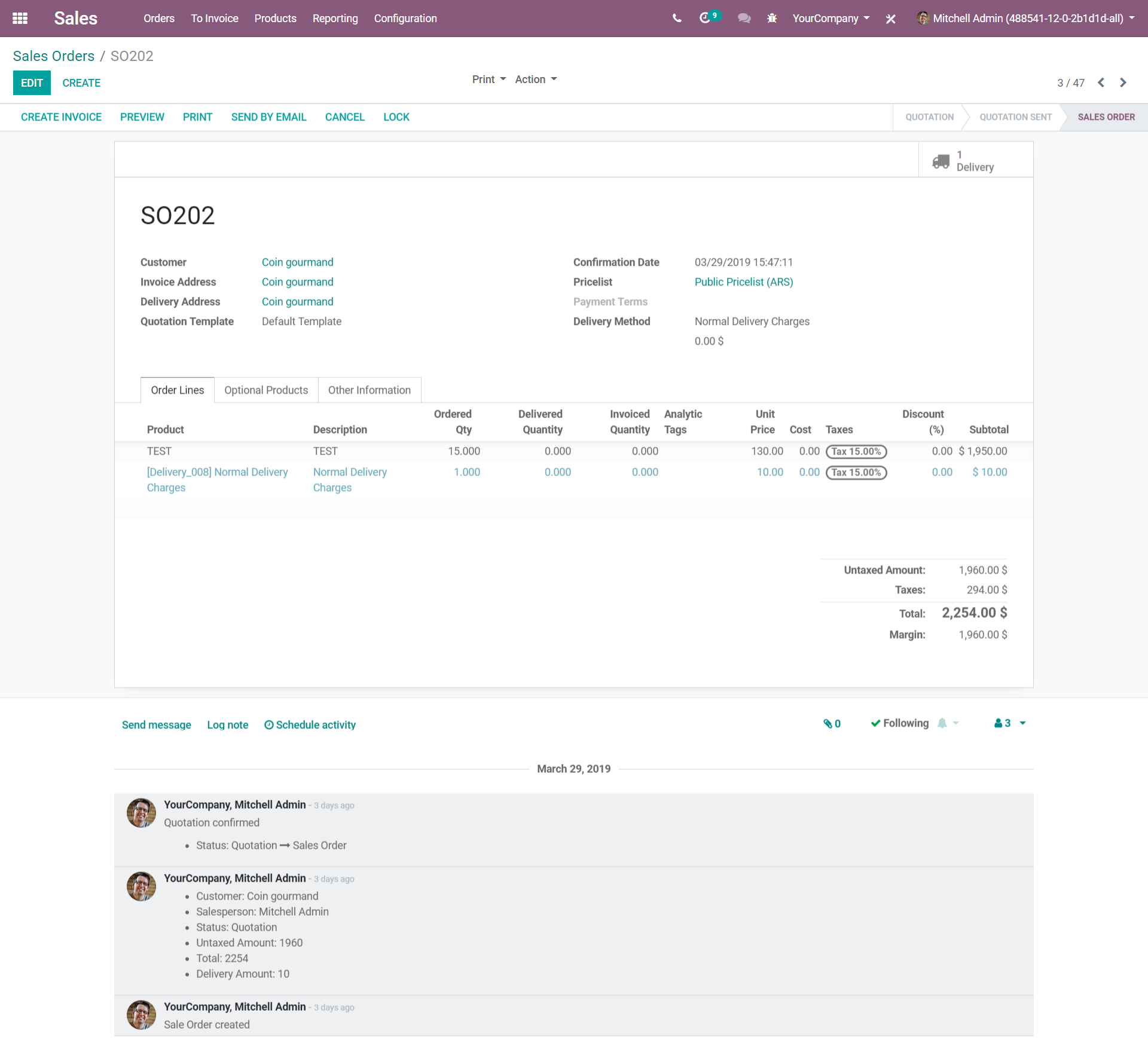Click the crossed tools icon in navbar
The image size is (1148, 1043).
(x=890, y=19)
